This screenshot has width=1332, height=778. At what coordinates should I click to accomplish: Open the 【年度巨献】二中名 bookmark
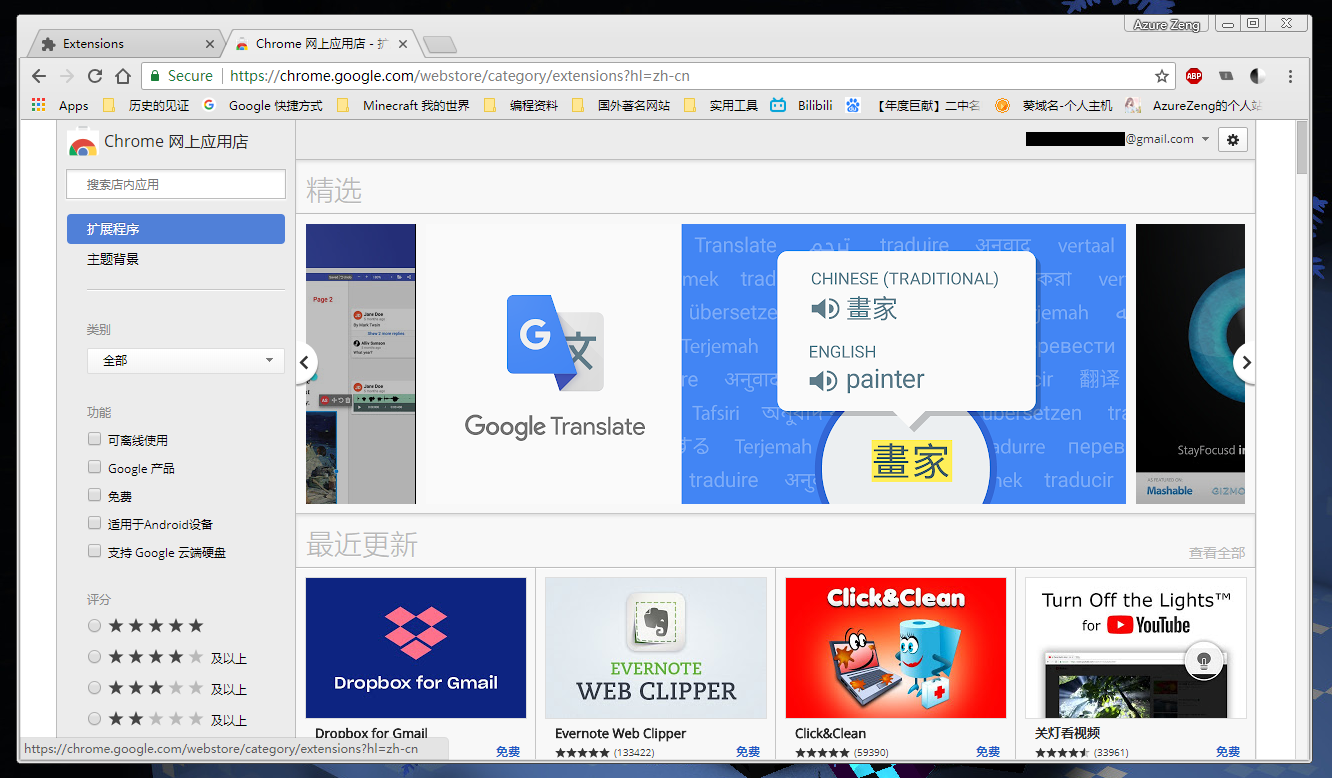(x=913, y=105)
